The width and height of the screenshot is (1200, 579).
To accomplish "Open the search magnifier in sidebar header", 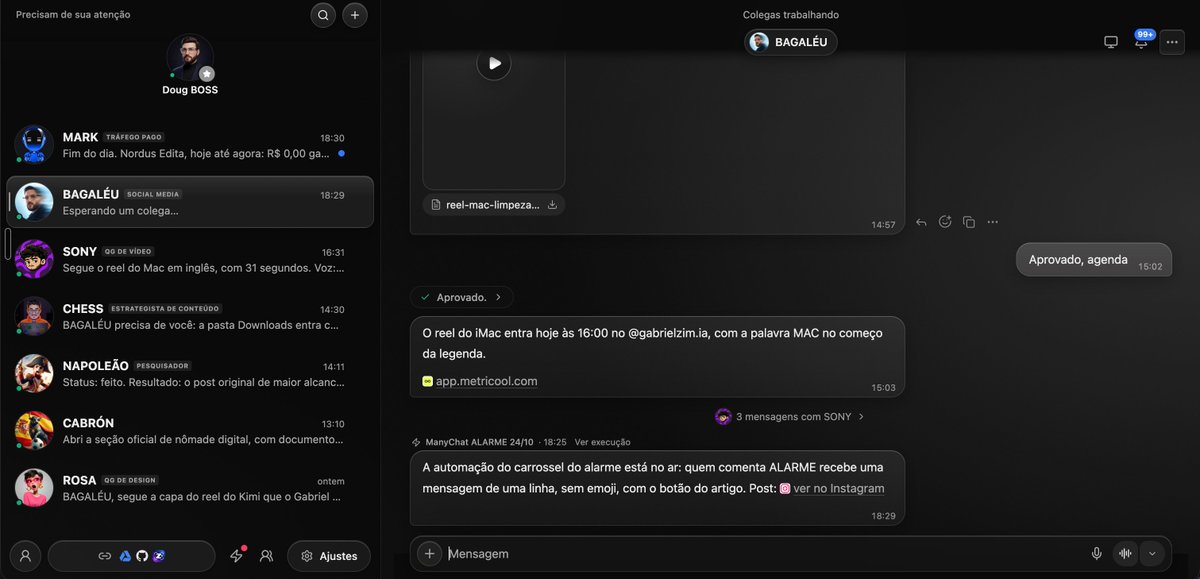I will pyautogui.click(x=323, y=15).
